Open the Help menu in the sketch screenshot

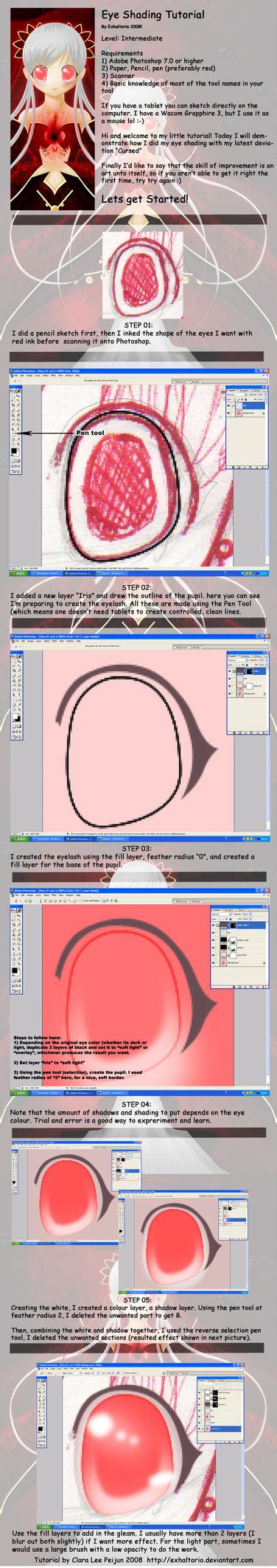point(77,375)
